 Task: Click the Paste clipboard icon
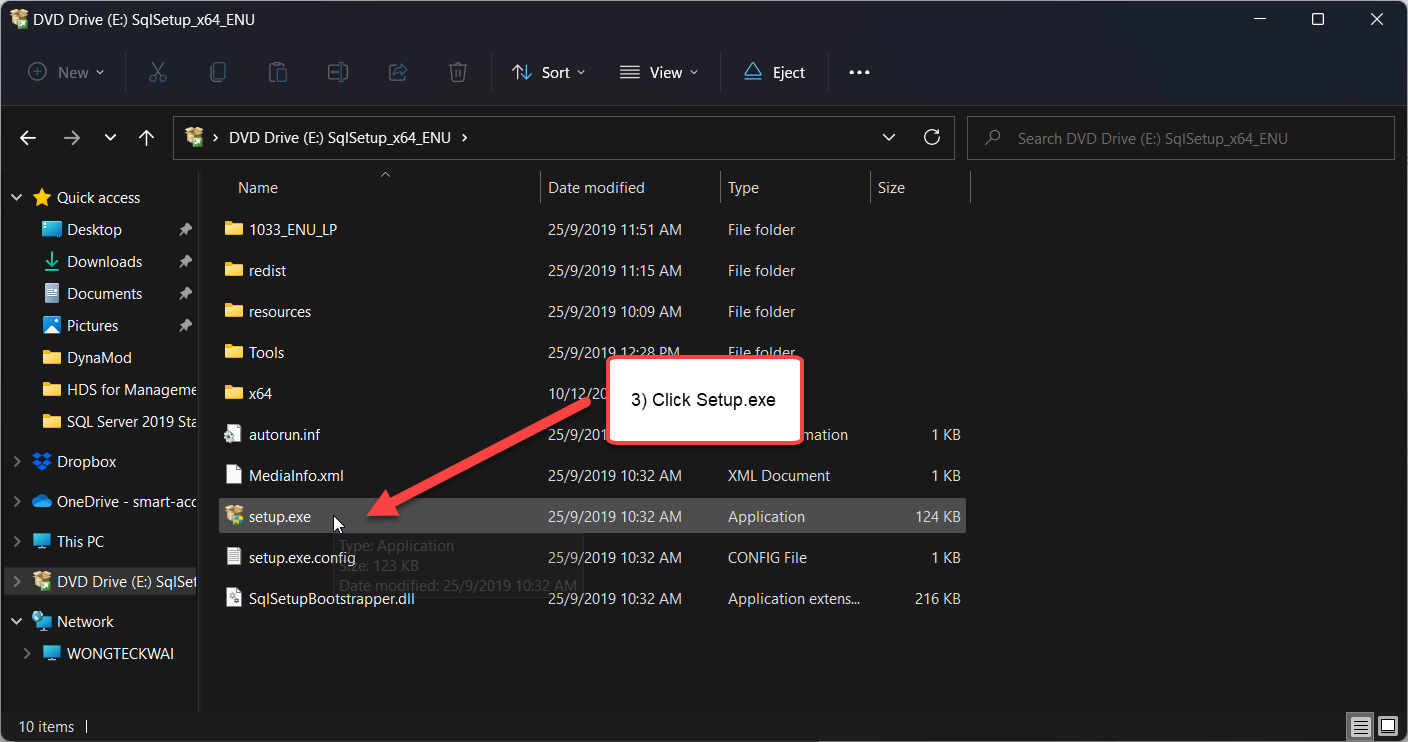(277, 72)
